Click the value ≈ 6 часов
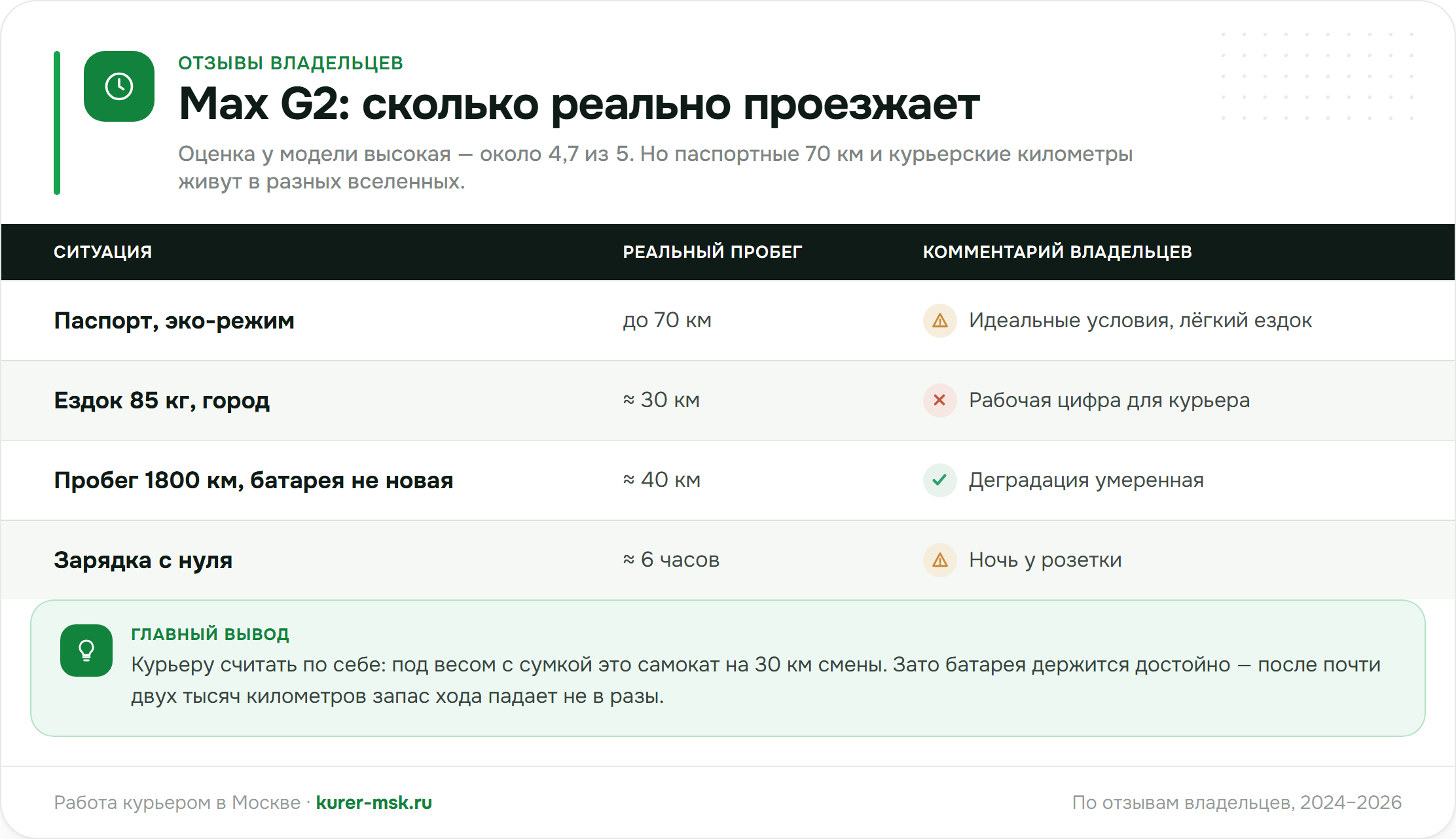The height and width of the screenshot is (839, 1456). point(671,560)
